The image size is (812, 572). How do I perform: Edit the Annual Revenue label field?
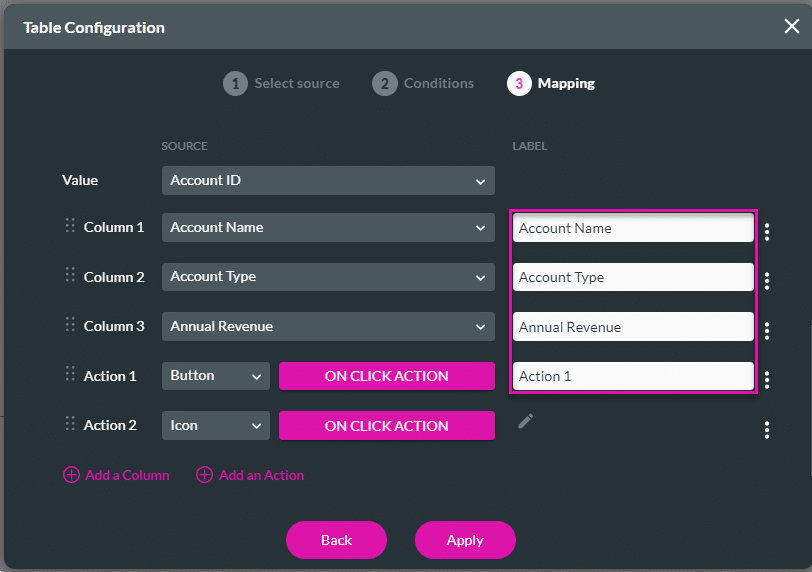click(x=633, y=327)
